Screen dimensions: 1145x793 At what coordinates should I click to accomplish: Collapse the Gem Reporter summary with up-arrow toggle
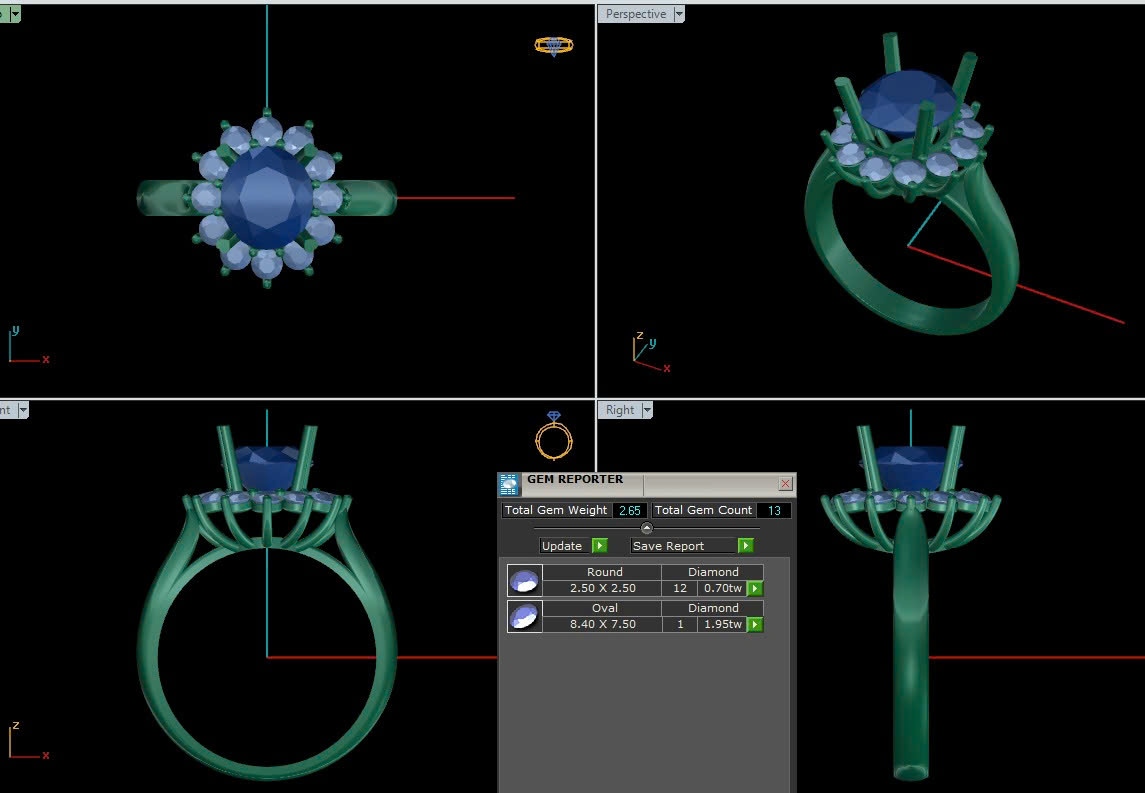pyautogui.click(x=646, y=528)
